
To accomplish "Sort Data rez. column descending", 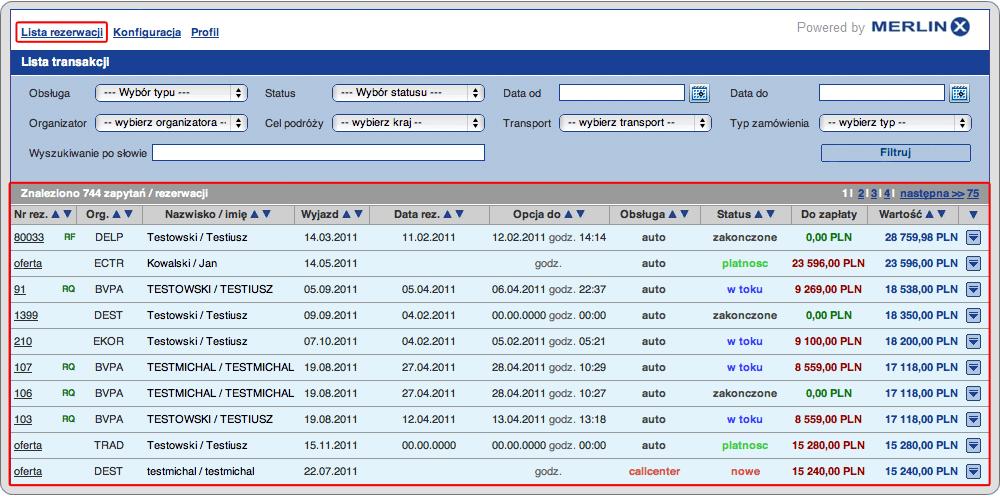I will 459,215.
